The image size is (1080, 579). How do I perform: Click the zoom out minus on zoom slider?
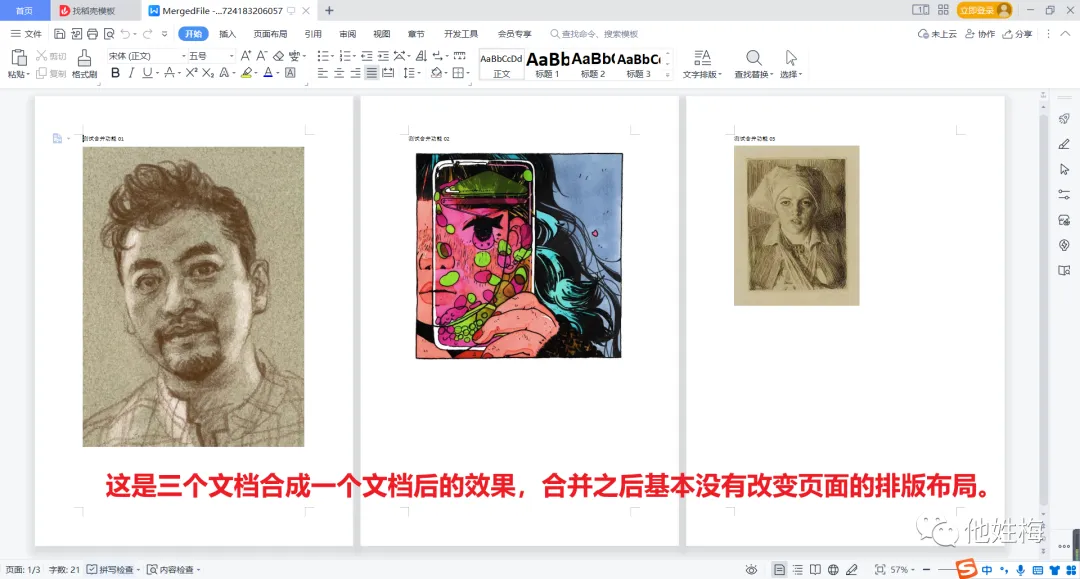pyautogui.click(x=926, y=569)
